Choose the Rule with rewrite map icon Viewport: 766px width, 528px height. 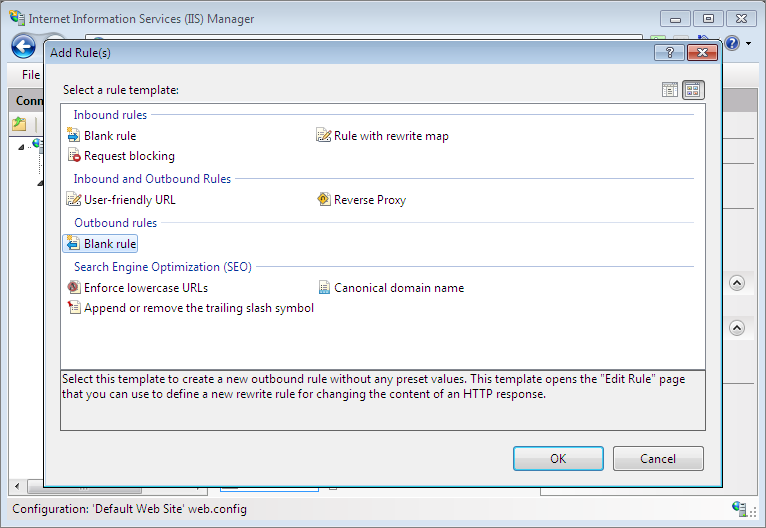pos(323,135)
